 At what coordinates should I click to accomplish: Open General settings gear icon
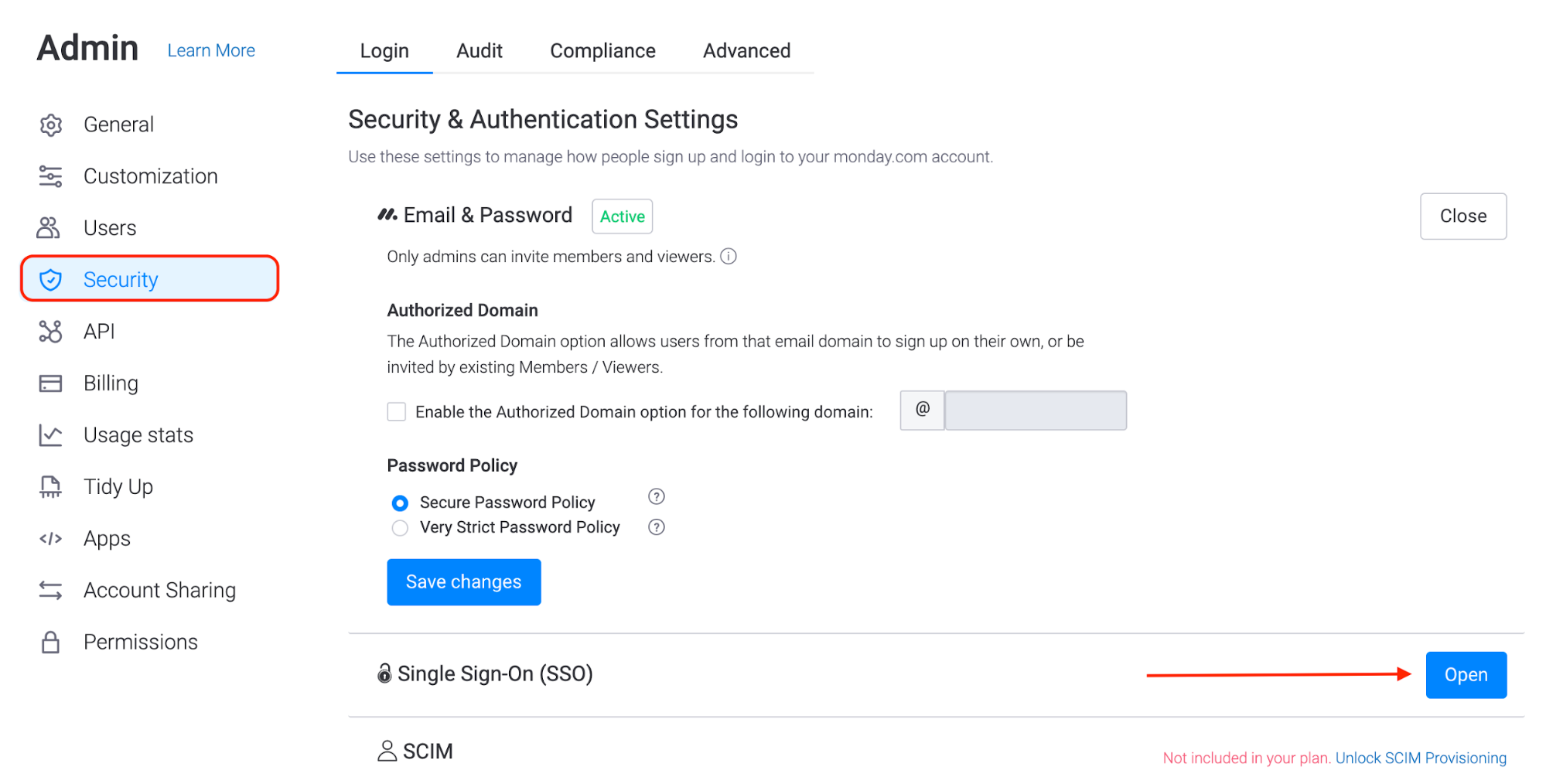pos(51,124)
